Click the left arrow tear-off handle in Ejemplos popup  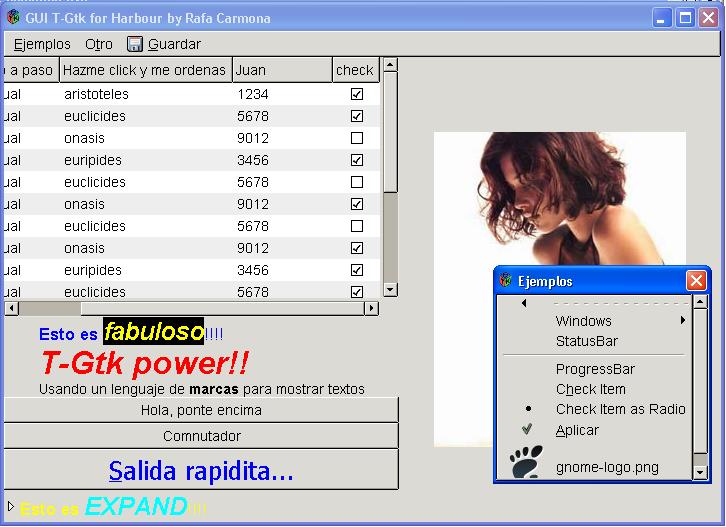click(x=524, y=303)
